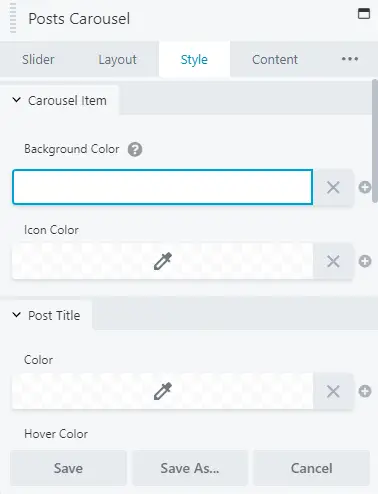The height and width of the screenshot is (494, 378).
Task: Clear the Icon Color with its X icon
Action: tap(333, 261)
